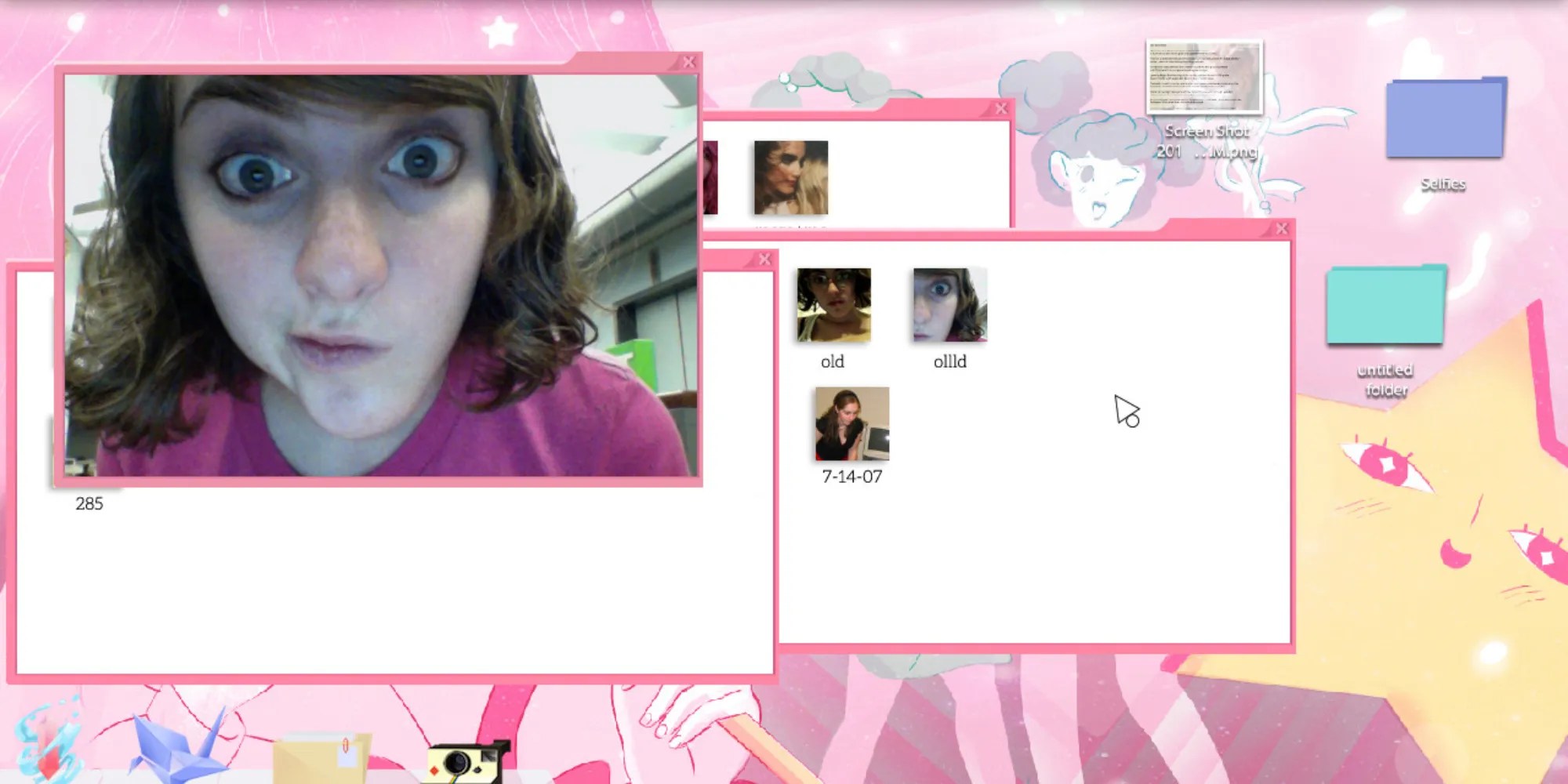Select the file name label 7-14-07
1568x784 pixels.
click(x=852, y=477)
